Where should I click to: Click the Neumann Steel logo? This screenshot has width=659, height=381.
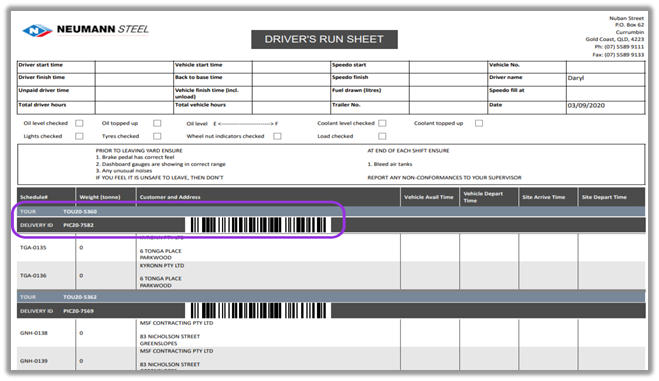point(86,30)
